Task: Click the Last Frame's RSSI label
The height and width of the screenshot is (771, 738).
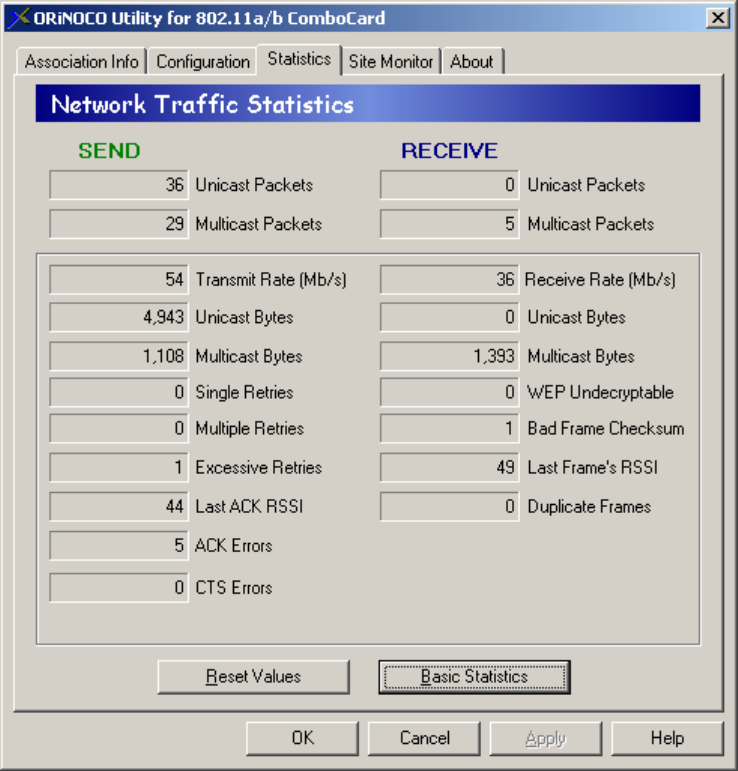Action: point(592,467)
